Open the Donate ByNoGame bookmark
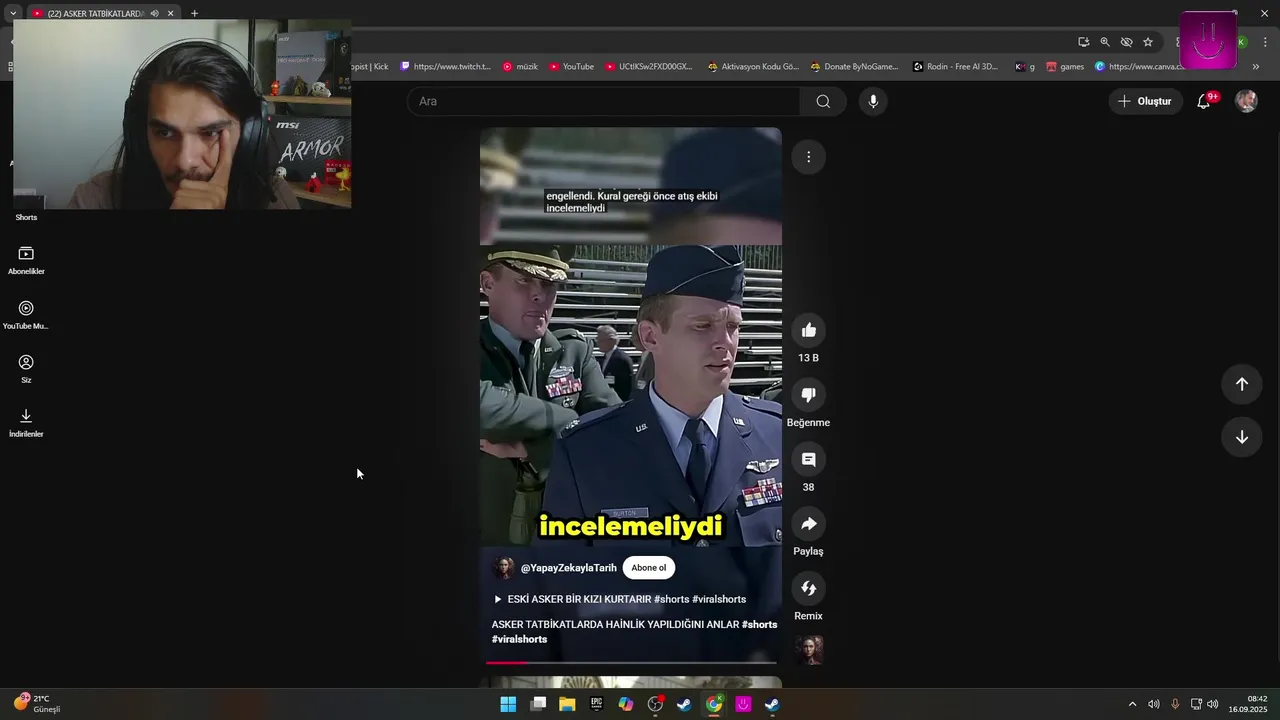This screenshot has width=1280, height=720. click(854, 67)
